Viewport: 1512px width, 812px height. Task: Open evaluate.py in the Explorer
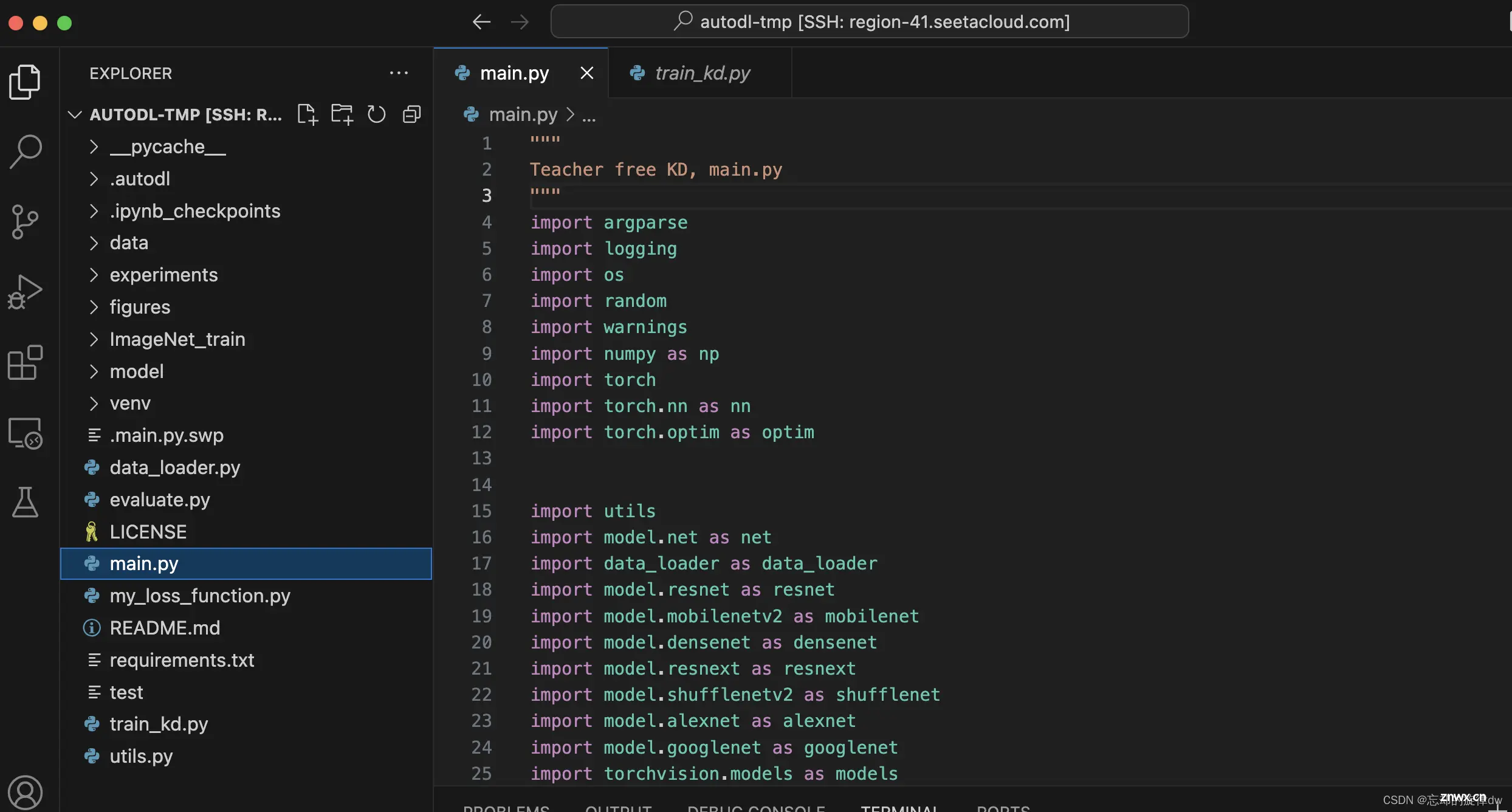[x=246, y=500]
